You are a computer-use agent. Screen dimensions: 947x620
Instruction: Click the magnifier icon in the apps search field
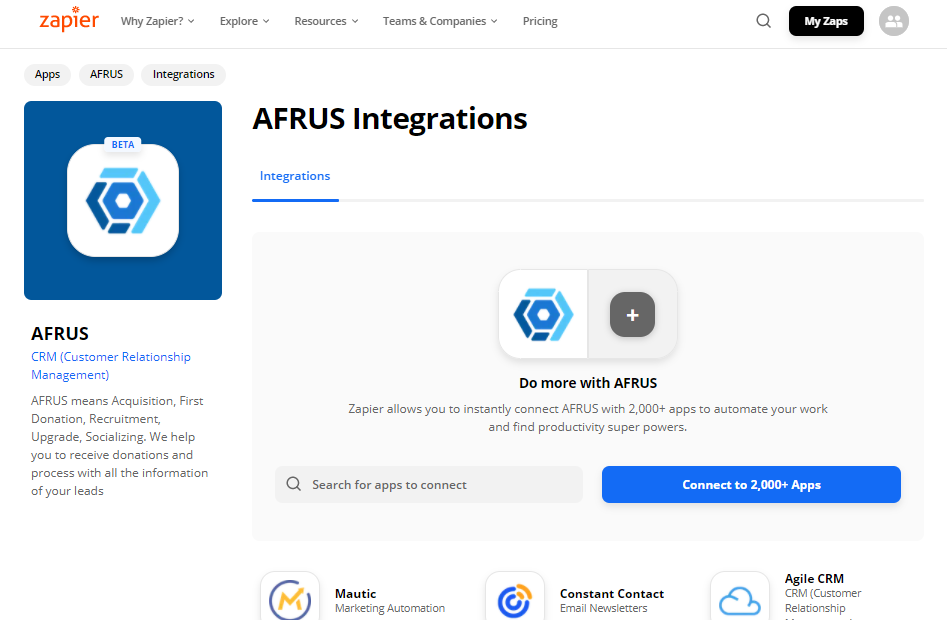coord(294,484)
